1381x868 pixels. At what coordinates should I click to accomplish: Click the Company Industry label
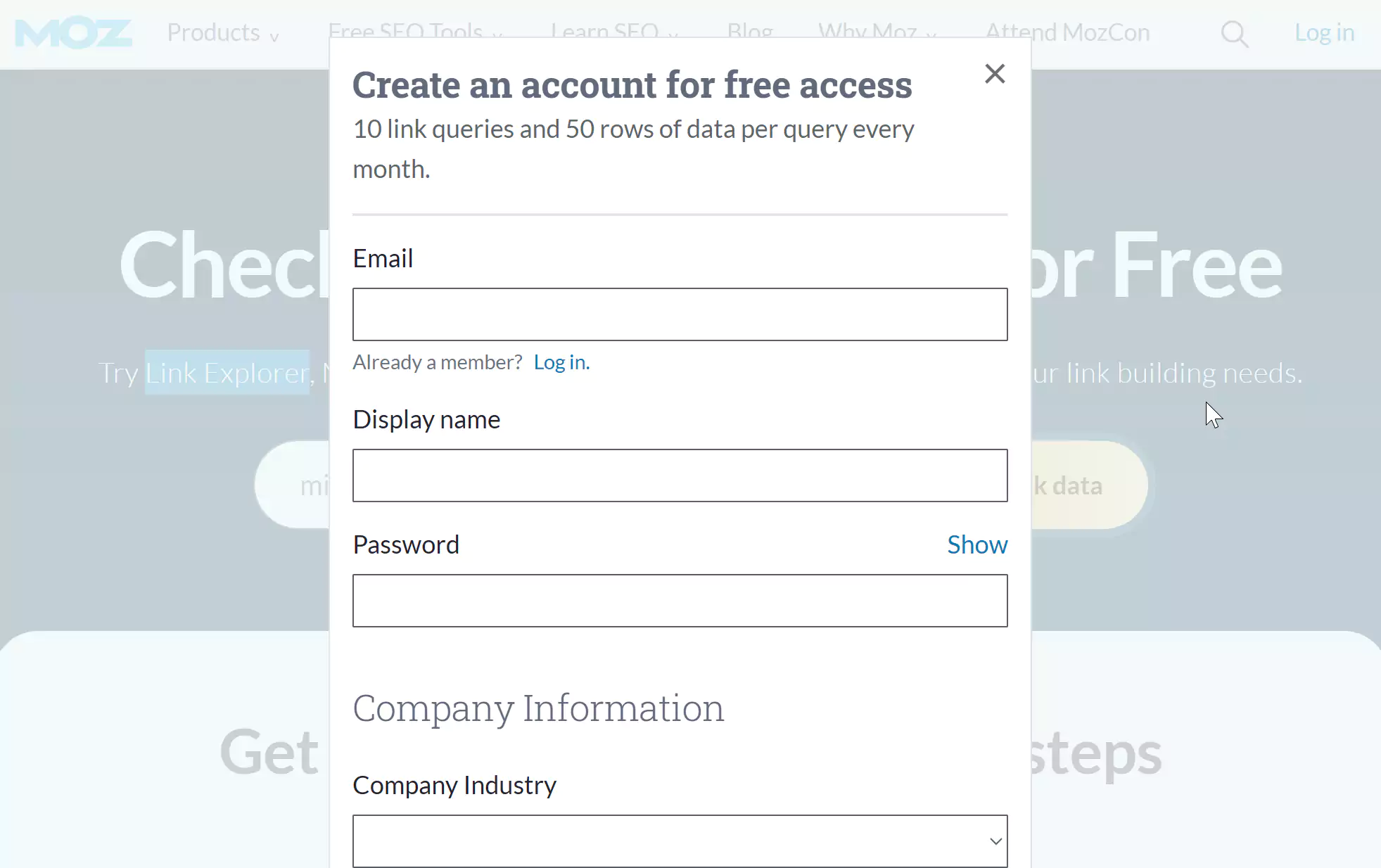pyautogui.click(x=454, y=785)
